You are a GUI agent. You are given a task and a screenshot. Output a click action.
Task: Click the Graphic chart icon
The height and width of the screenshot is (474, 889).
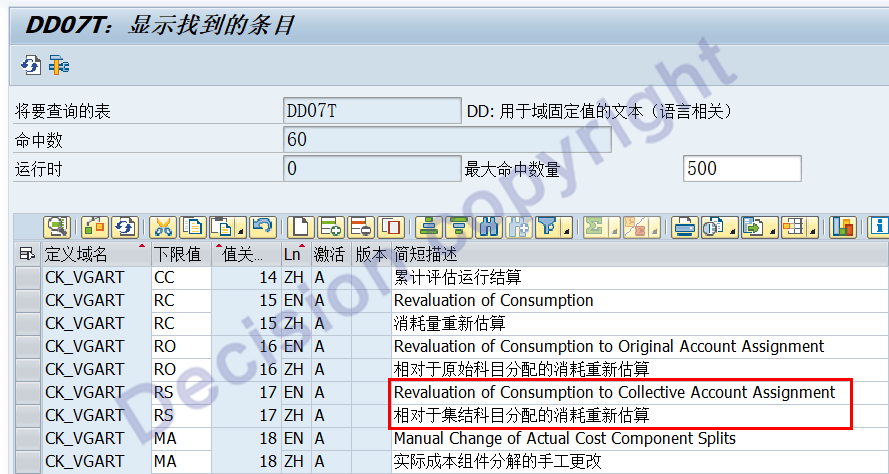coord(843,227)
